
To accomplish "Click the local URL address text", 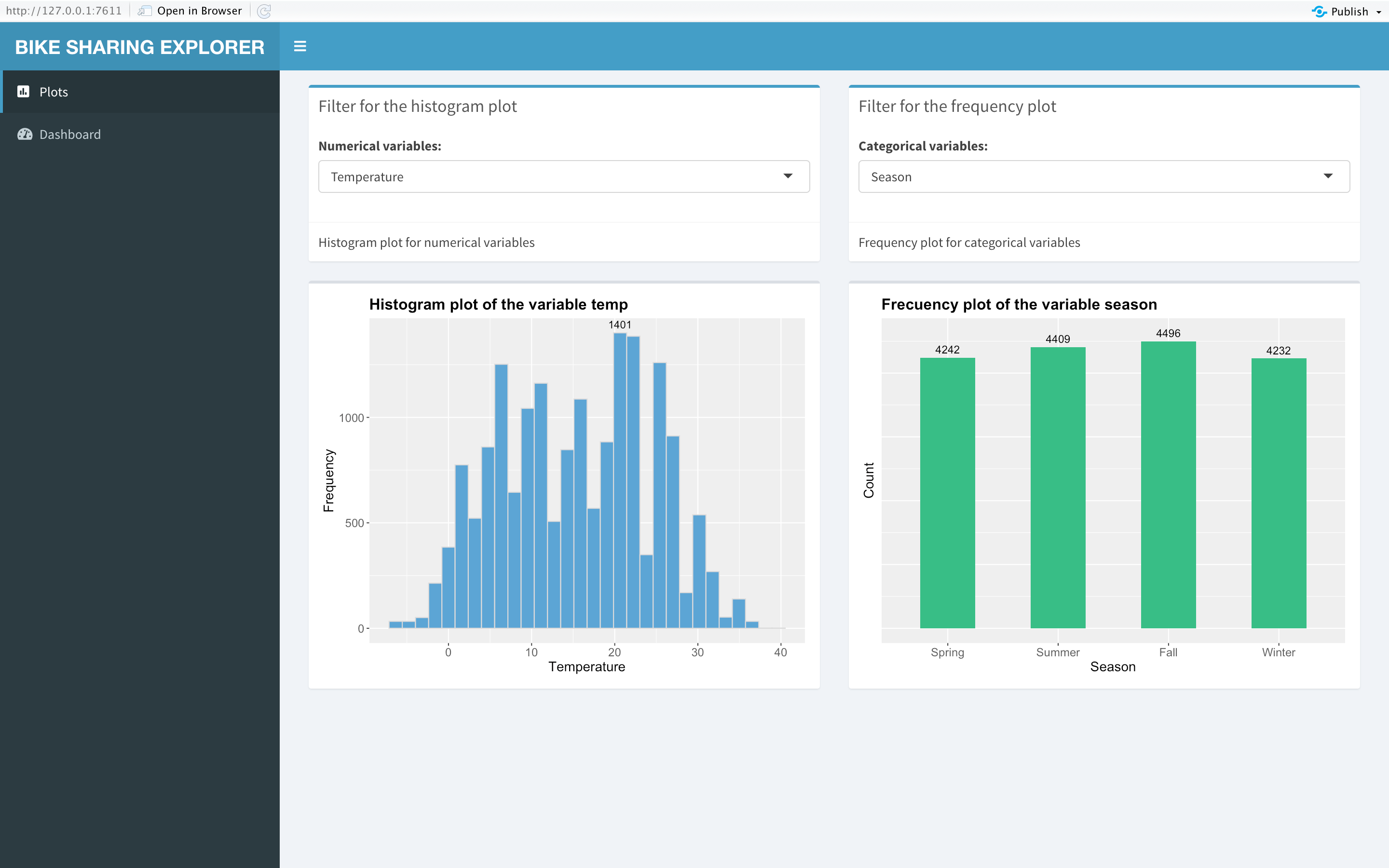I will point(64,11).
